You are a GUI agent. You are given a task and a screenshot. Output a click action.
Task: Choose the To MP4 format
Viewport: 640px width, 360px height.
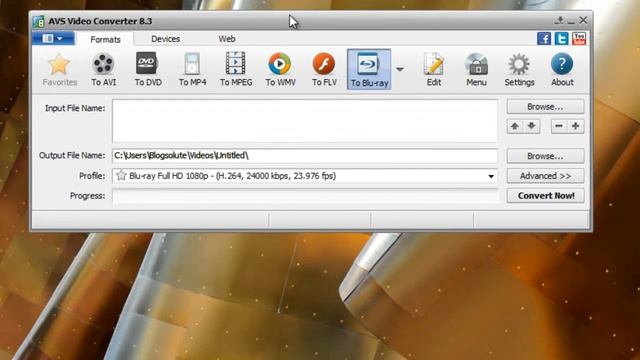(192, 70)
